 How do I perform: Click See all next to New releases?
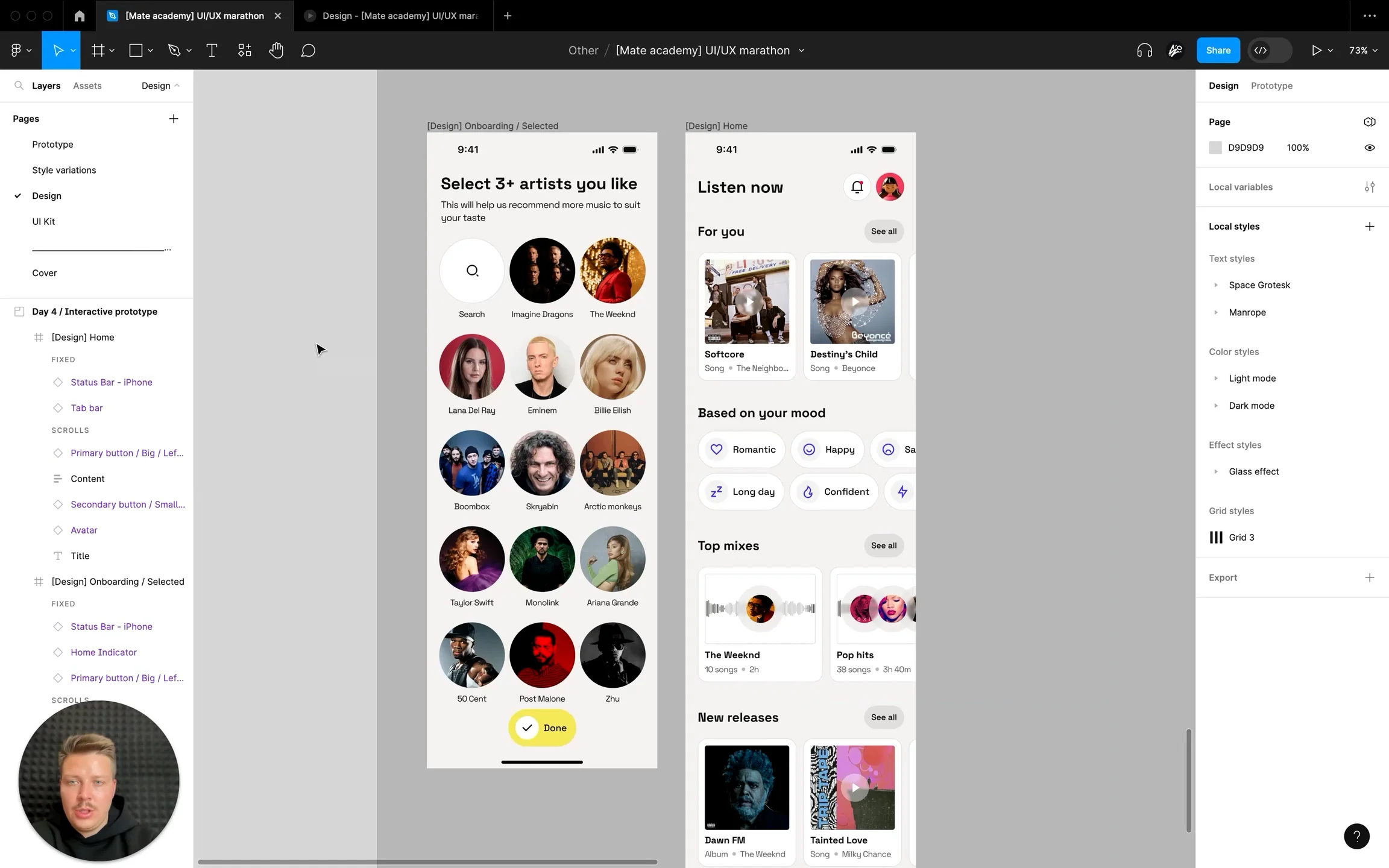click(883, 717)
